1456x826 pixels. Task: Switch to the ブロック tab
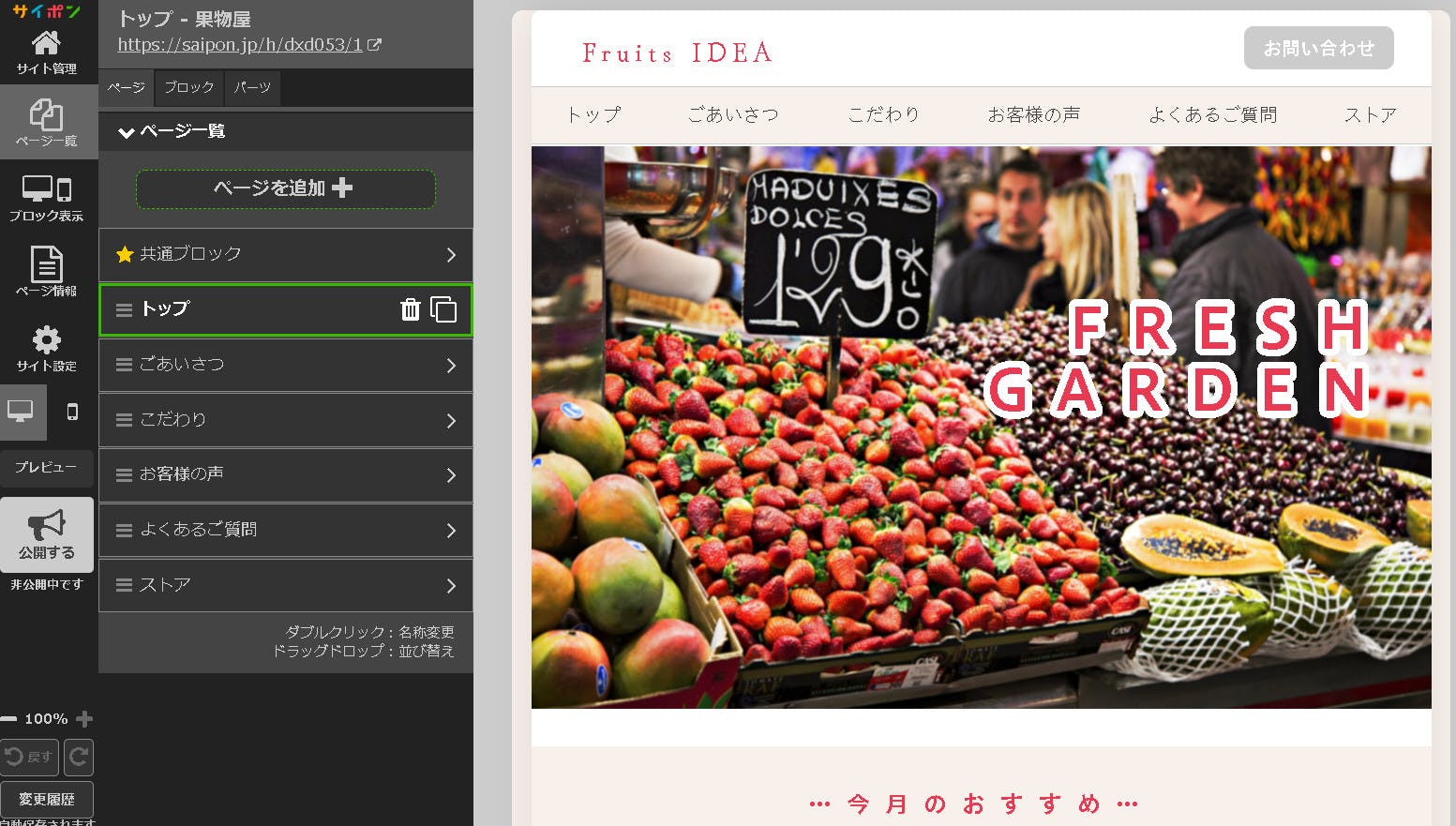coord(189,87)
